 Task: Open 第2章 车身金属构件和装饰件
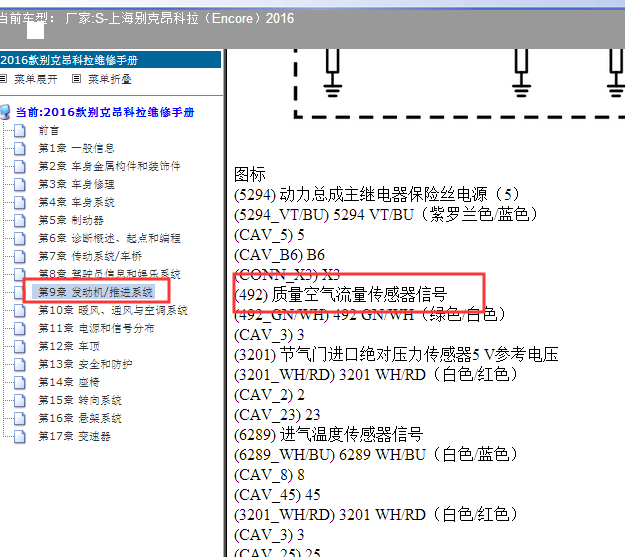[x=109, y=166]
